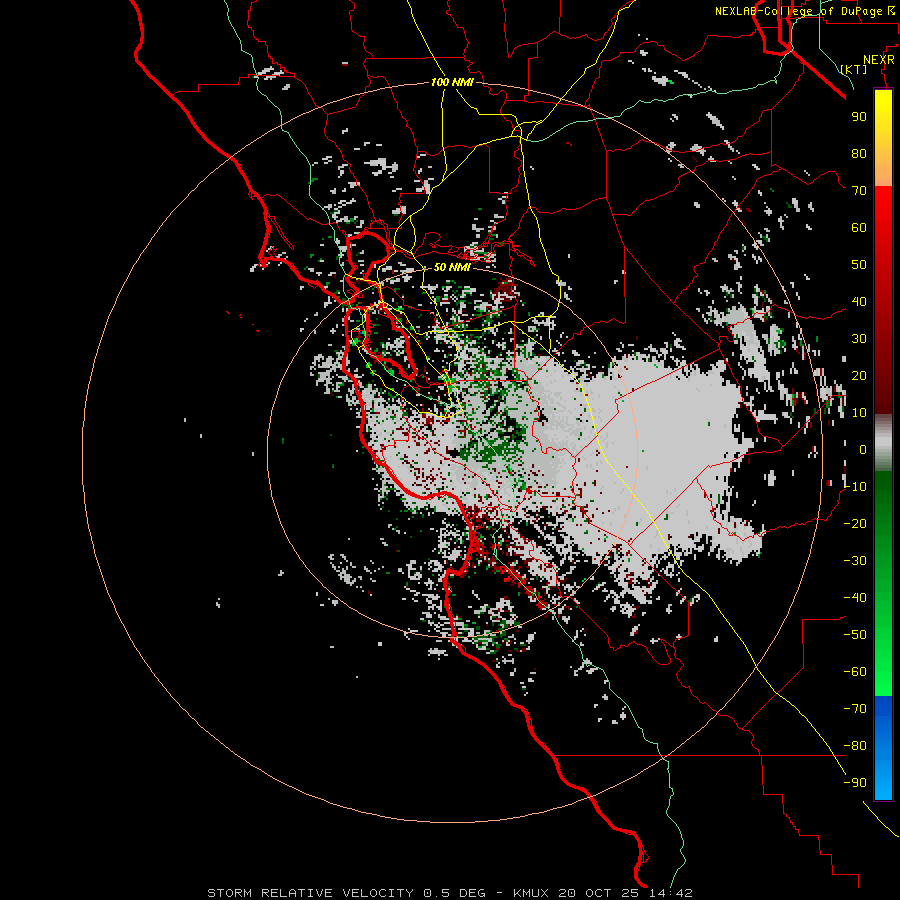Click the "-70" value on the velocity scale
Viewport: 900px width, 900px height.
(855, 709)
